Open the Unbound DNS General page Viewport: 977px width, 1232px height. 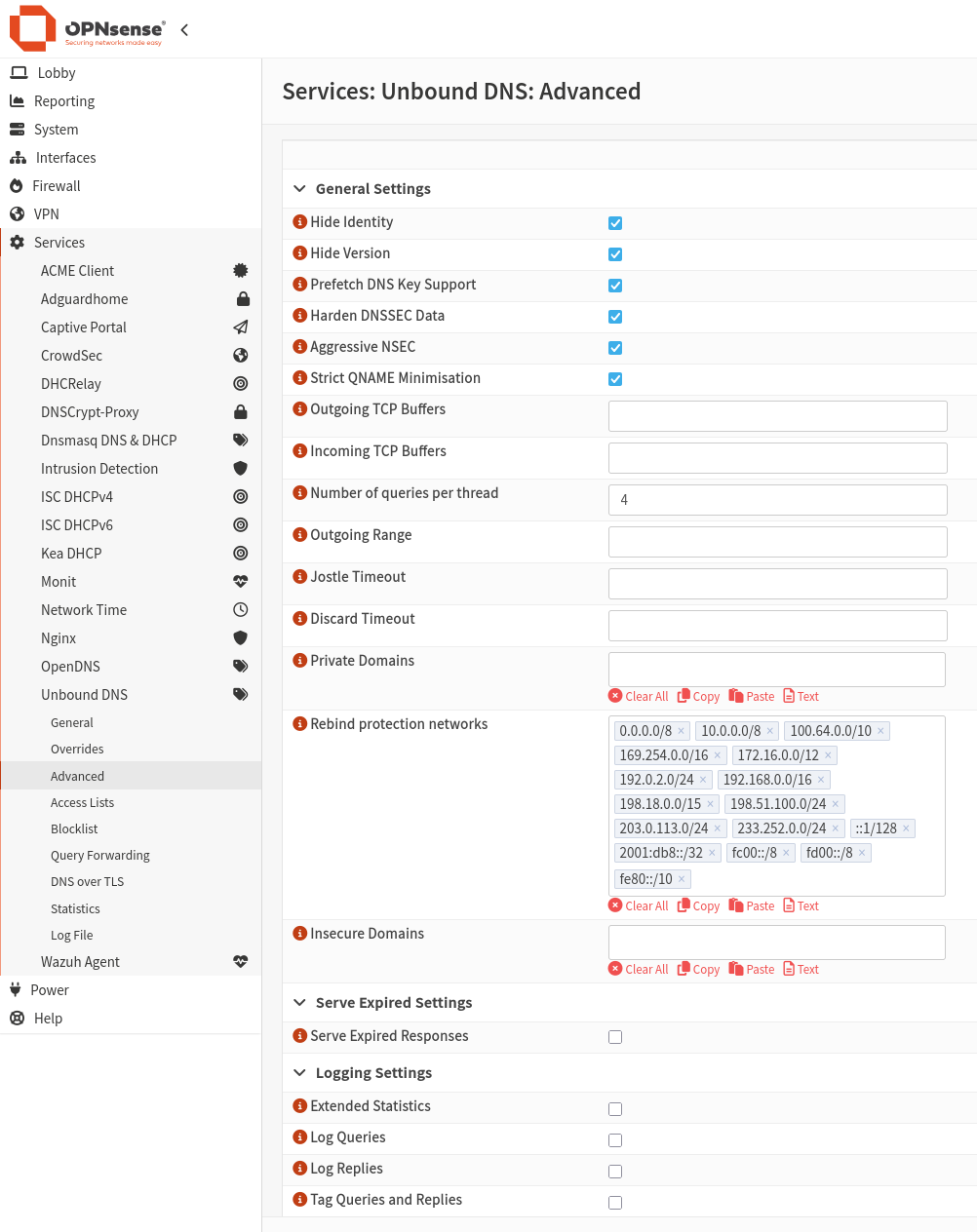[72, 723]
